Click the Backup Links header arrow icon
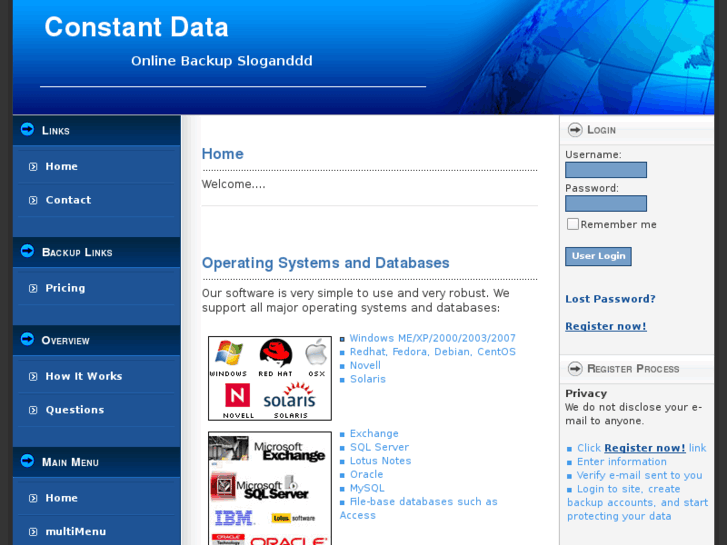This screenshot has width=727, height=545. [x=27, y=251]
